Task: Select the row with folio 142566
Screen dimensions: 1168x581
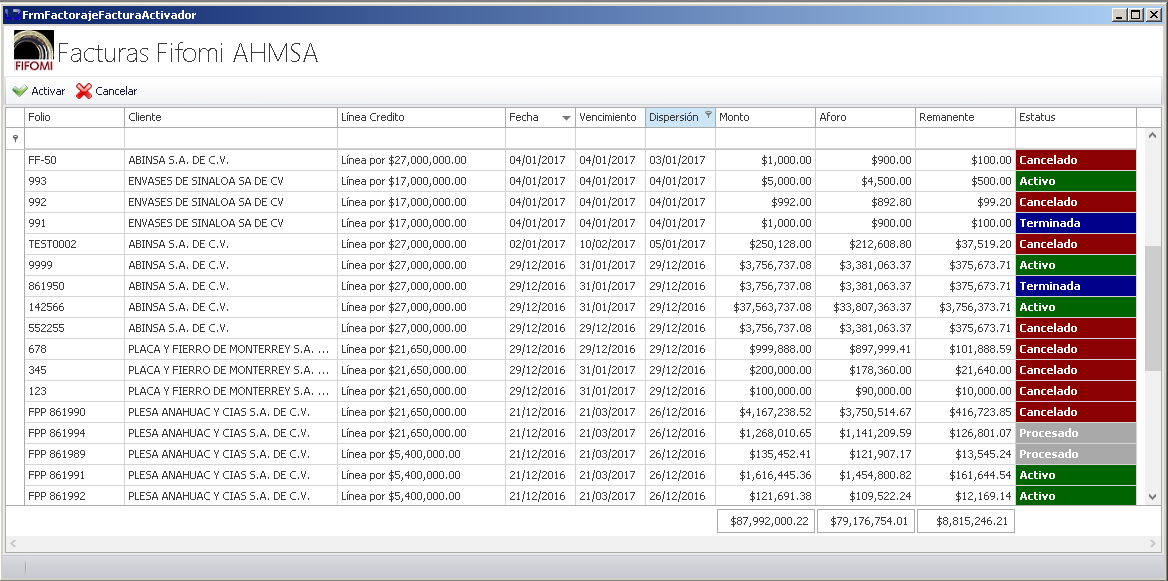Action: [x=571, y=307]
